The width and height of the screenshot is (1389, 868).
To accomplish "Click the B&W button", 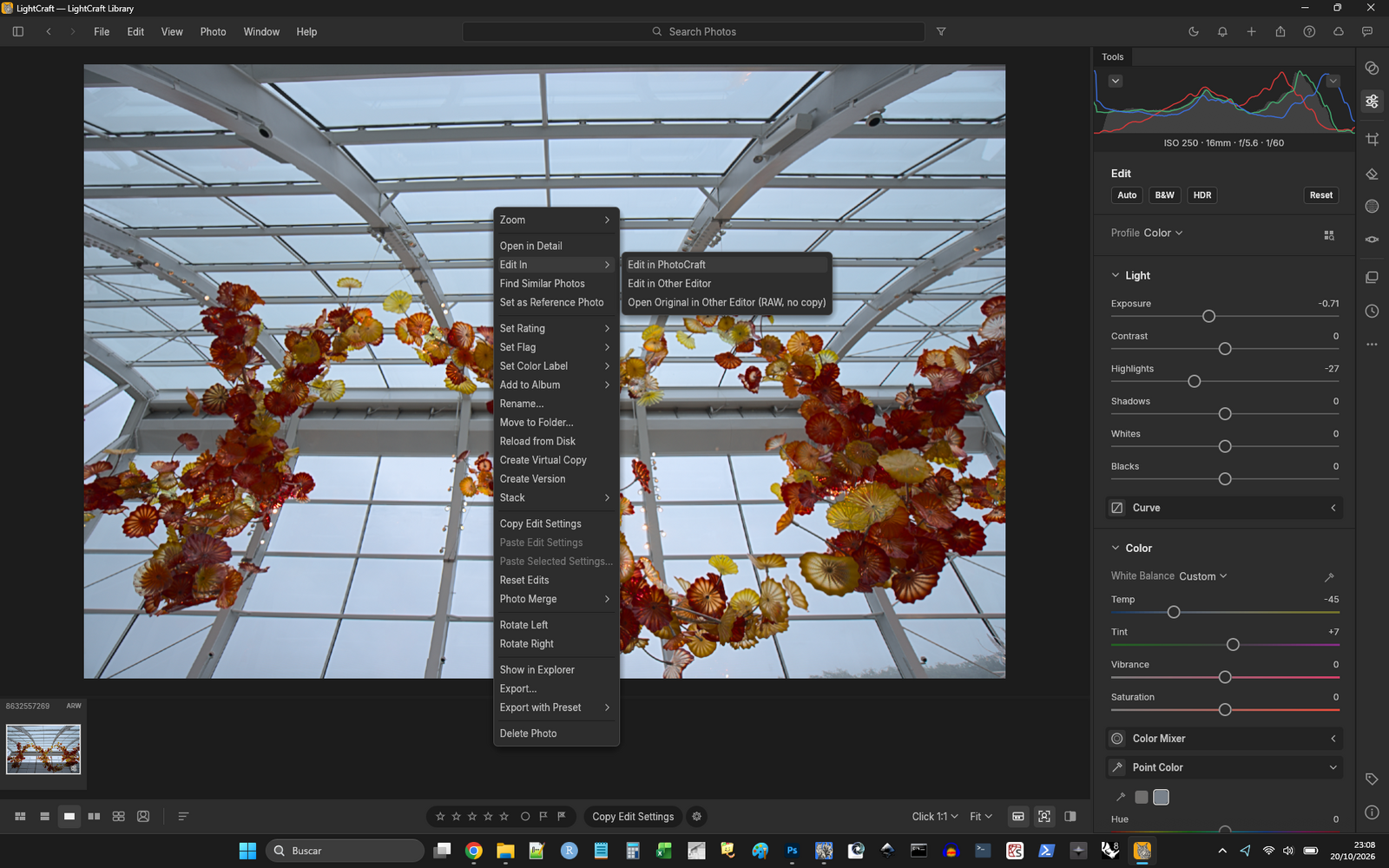I will tap(1164, 195).
